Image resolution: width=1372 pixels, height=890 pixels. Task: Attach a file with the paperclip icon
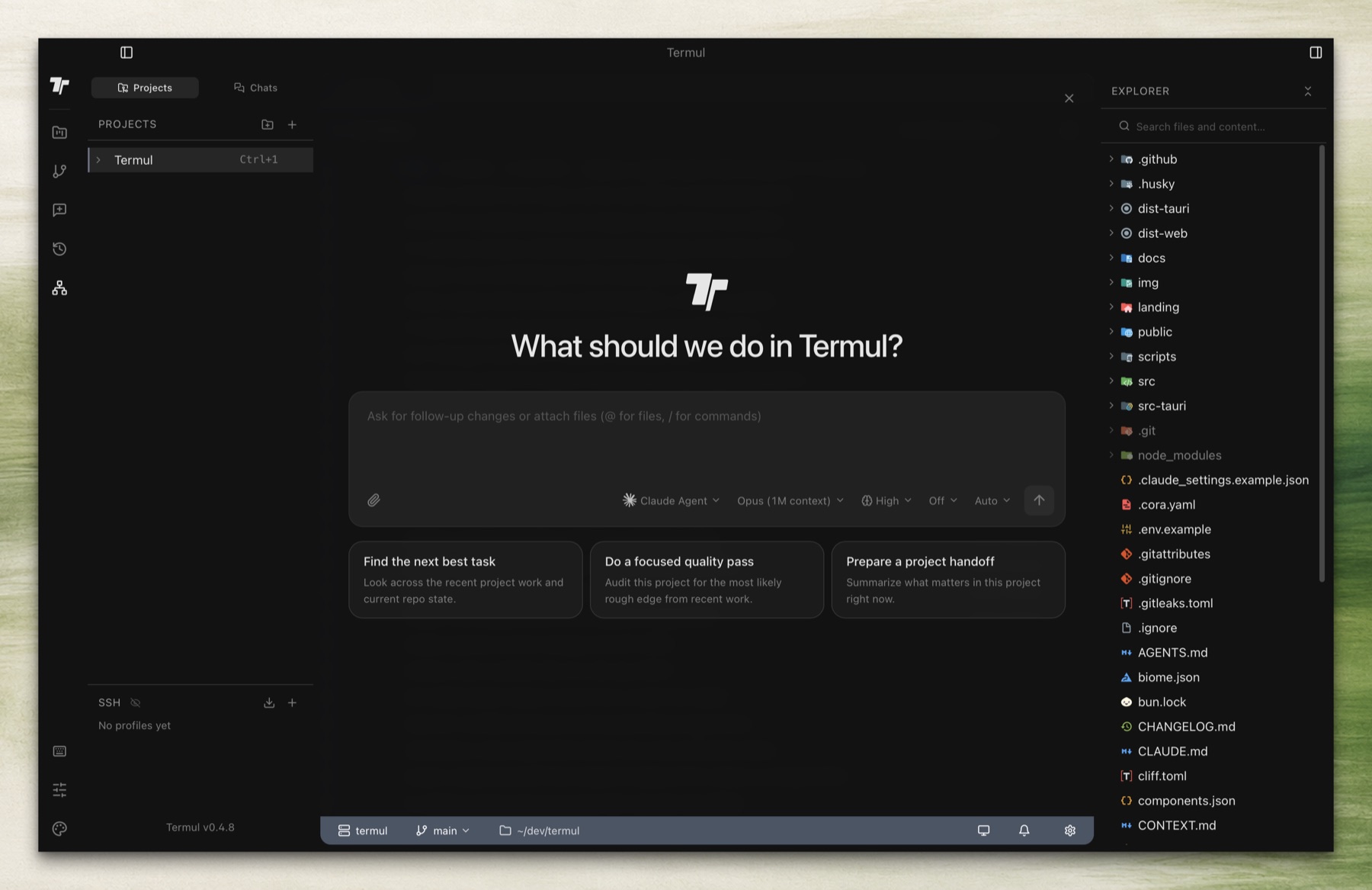coord(373,500)
